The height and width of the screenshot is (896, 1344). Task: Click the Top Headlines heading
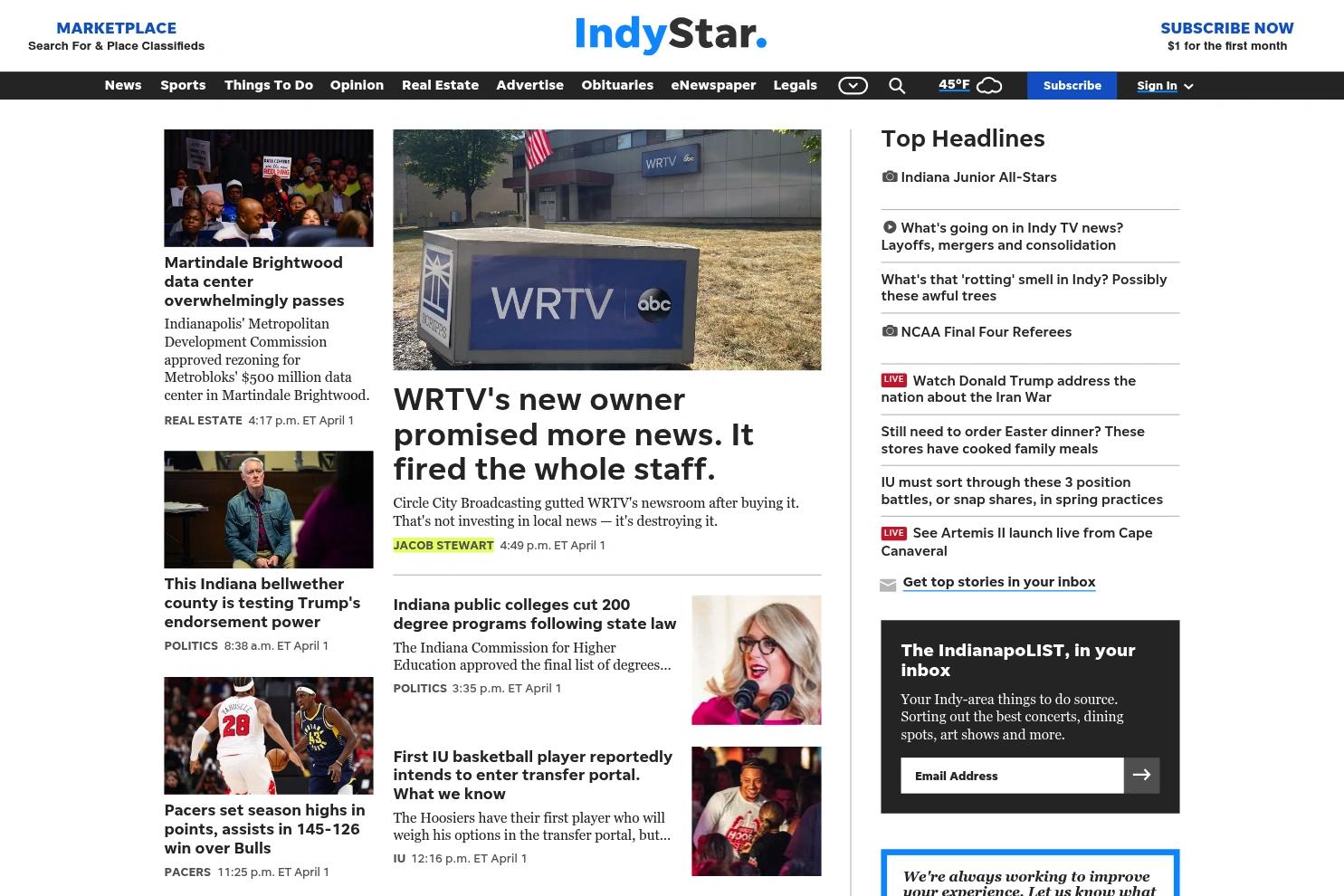[963, 138]
